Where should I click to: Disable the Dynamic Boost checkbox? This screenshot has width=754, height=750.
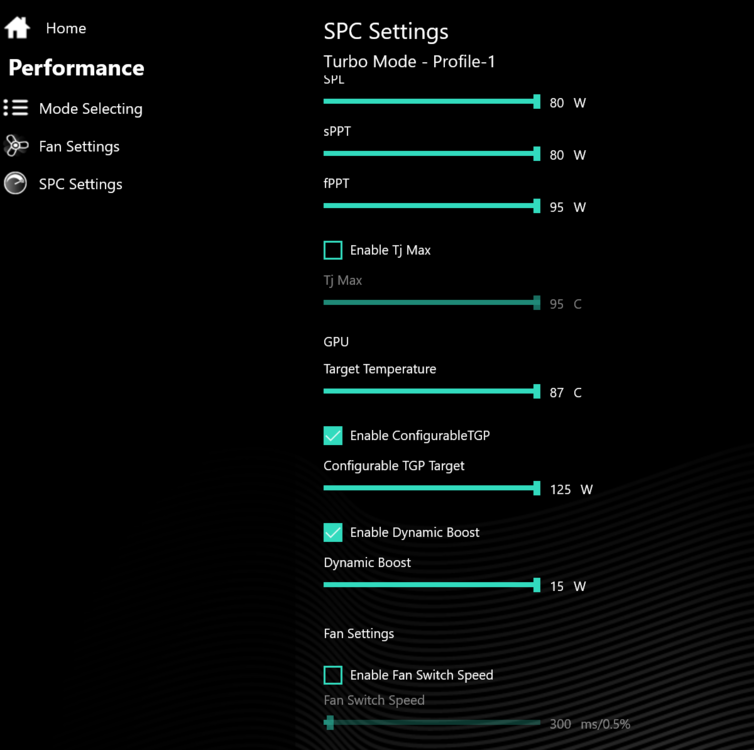click(333, 532)
